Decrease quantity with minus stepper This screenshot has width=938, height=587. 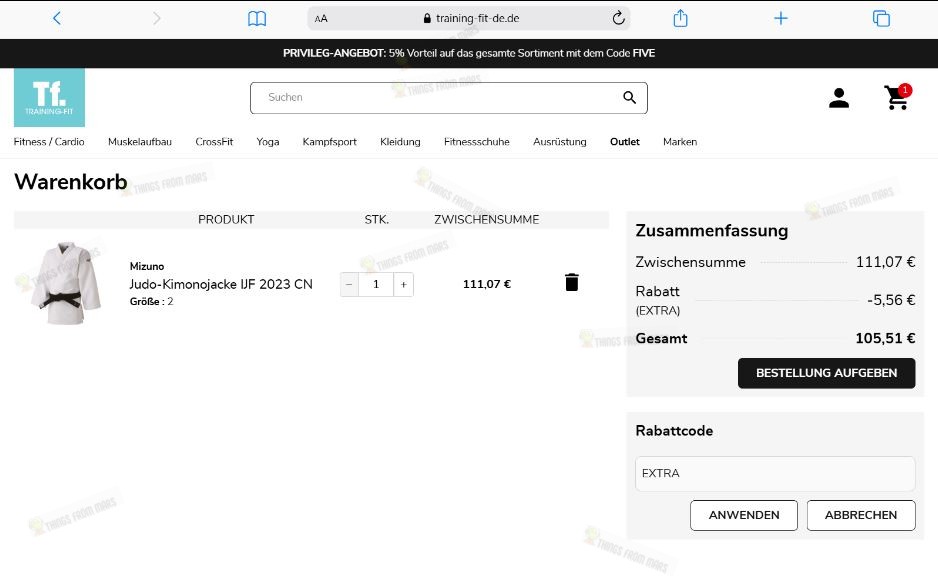click(x=349, y=284)
